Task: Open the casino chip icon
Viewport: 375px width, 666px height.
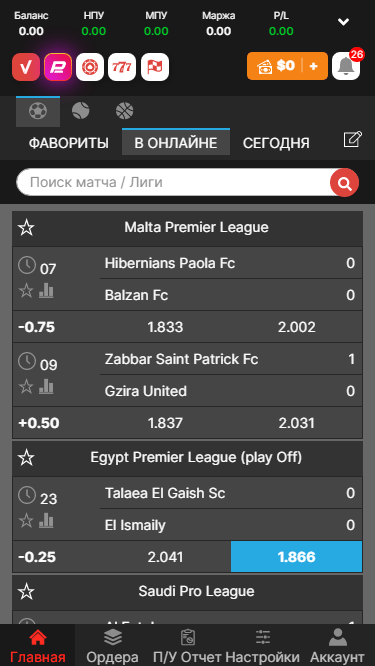Action: [90, 67]
